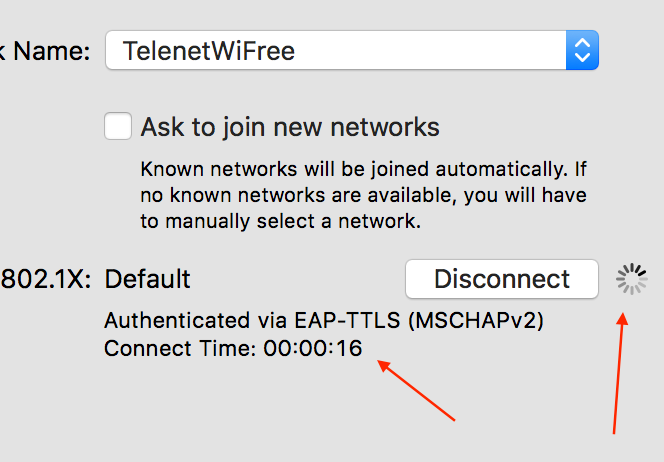Click the 'Network Name:' label
This screenshot has width=664, height=462.
point(44,51)
